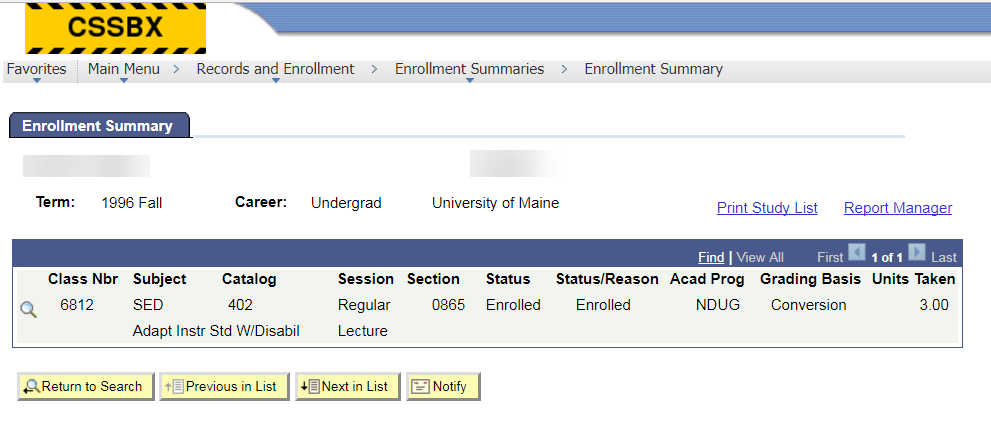Click the Class Nbr column header
This screenshot has width=991, height=433.
(83, 279)
